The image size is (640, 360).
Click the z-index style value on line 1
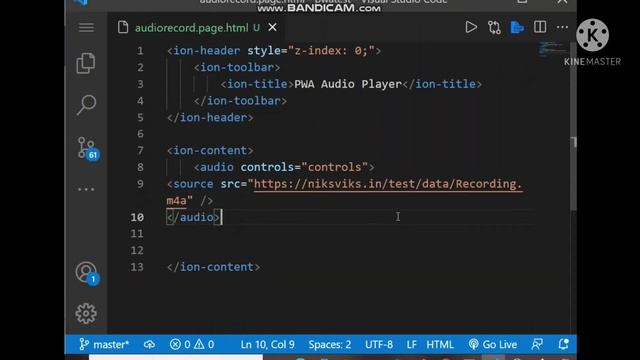(x=331, y=51)
